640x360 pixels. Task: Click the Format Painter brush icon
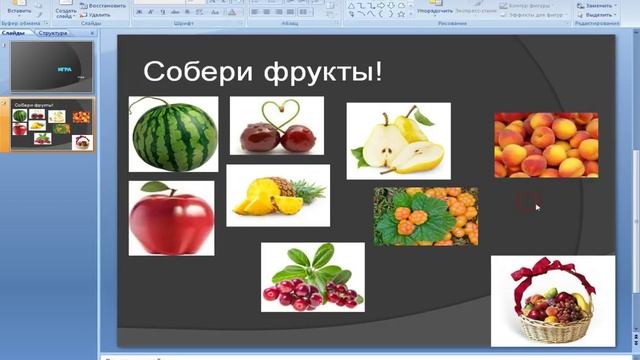(x=40, y=15)
